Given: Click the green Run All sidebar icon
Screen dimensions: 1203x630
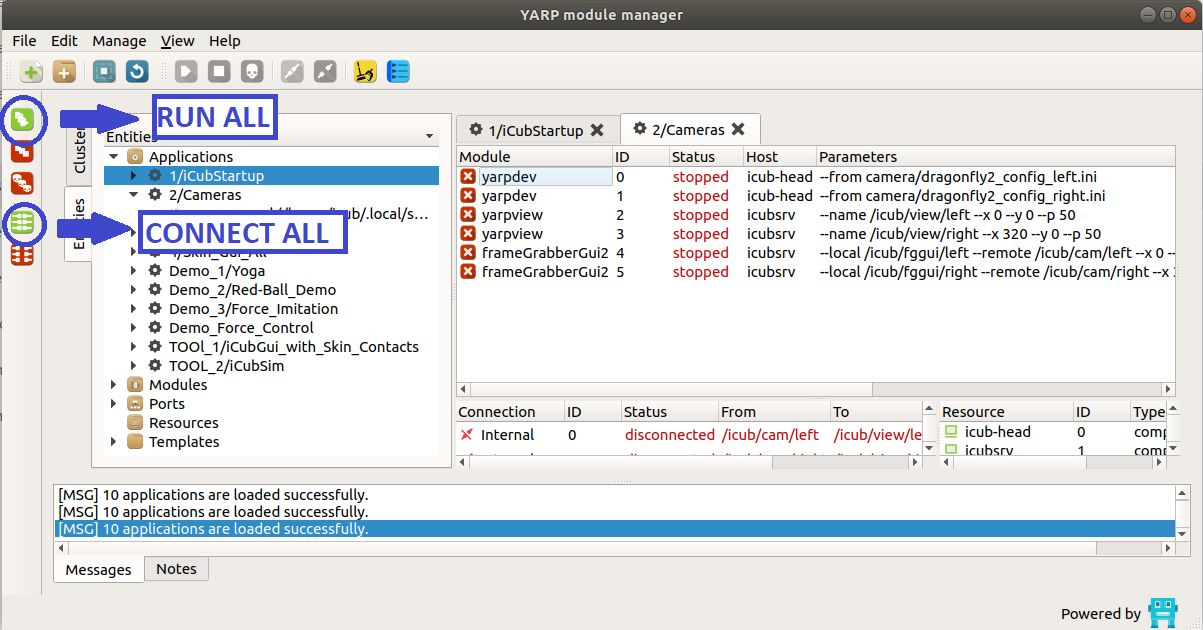Looking at the screenshot, I should tap(22, 120).
